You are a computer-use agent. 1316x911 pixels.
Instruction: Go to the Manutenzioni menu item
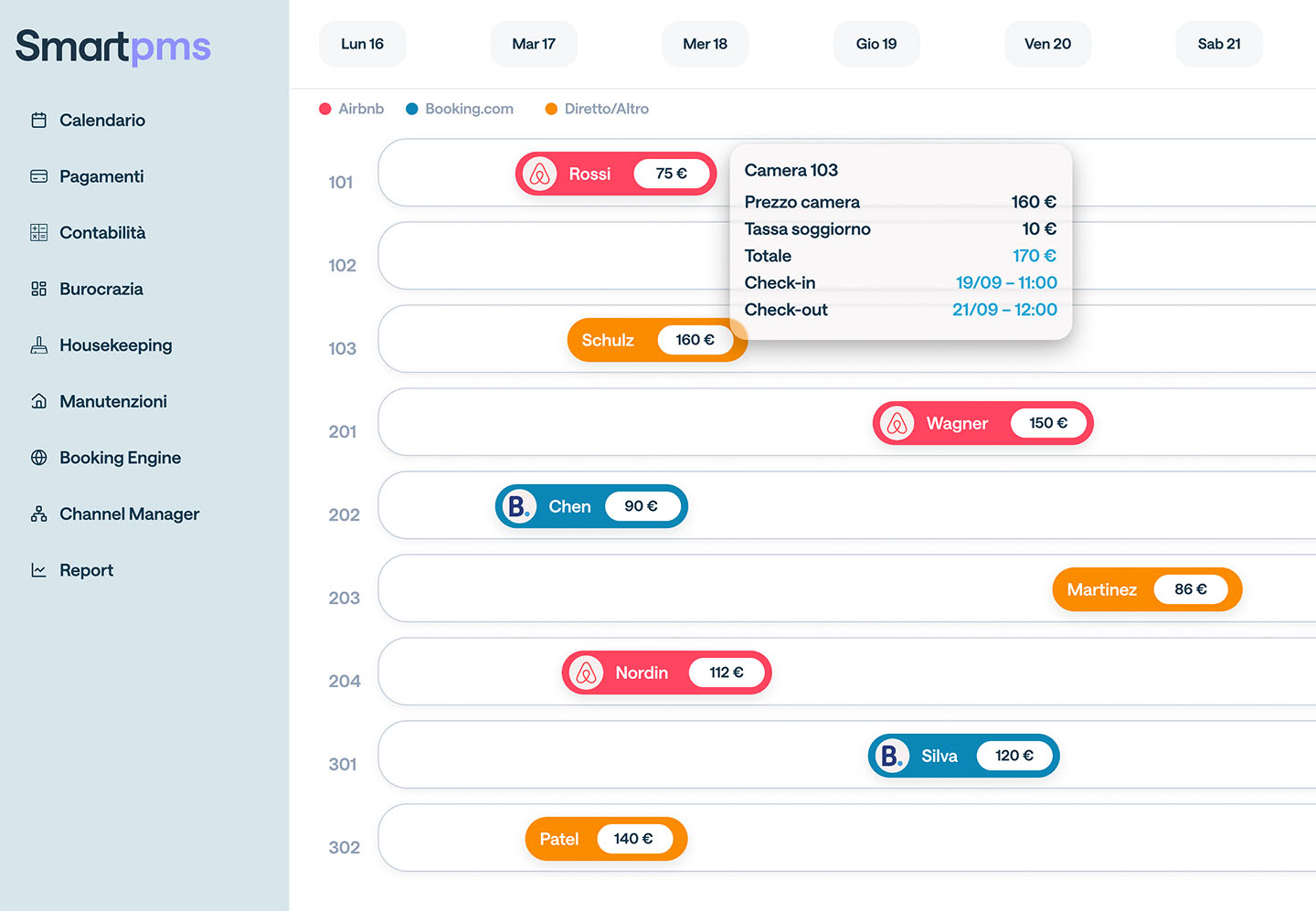click(x=112, y=401)
